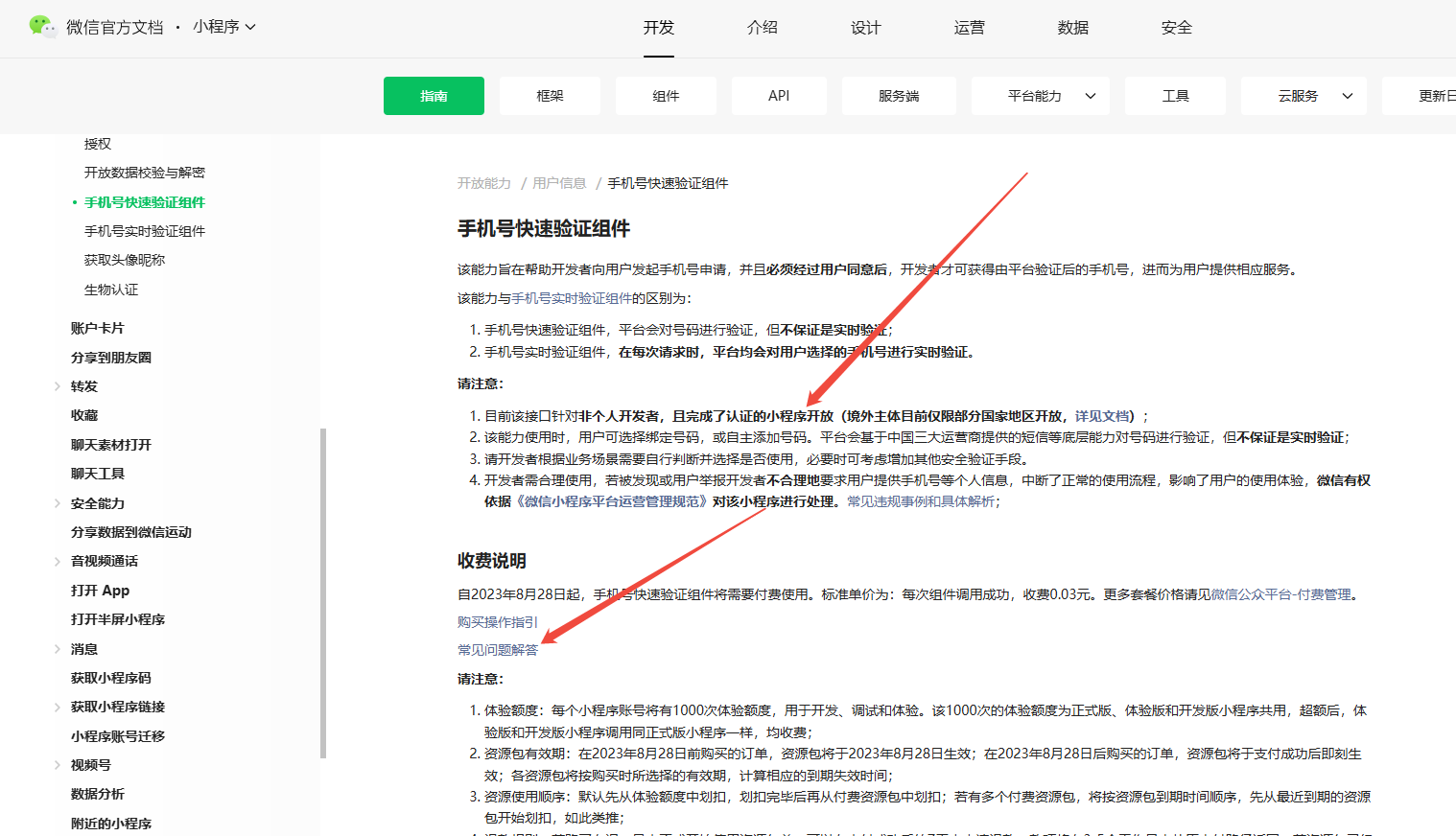
Task: Switch to the 设计 top tab
Action: click(866, 28)
